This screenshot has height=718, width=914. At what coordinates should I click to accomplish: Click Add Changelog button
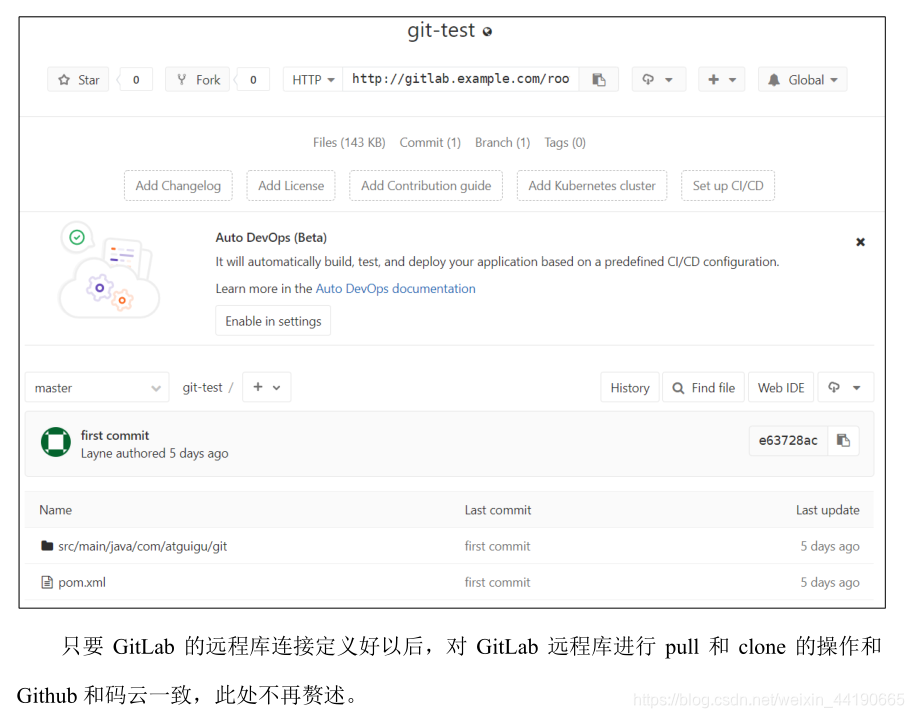[x=178, y=186]
